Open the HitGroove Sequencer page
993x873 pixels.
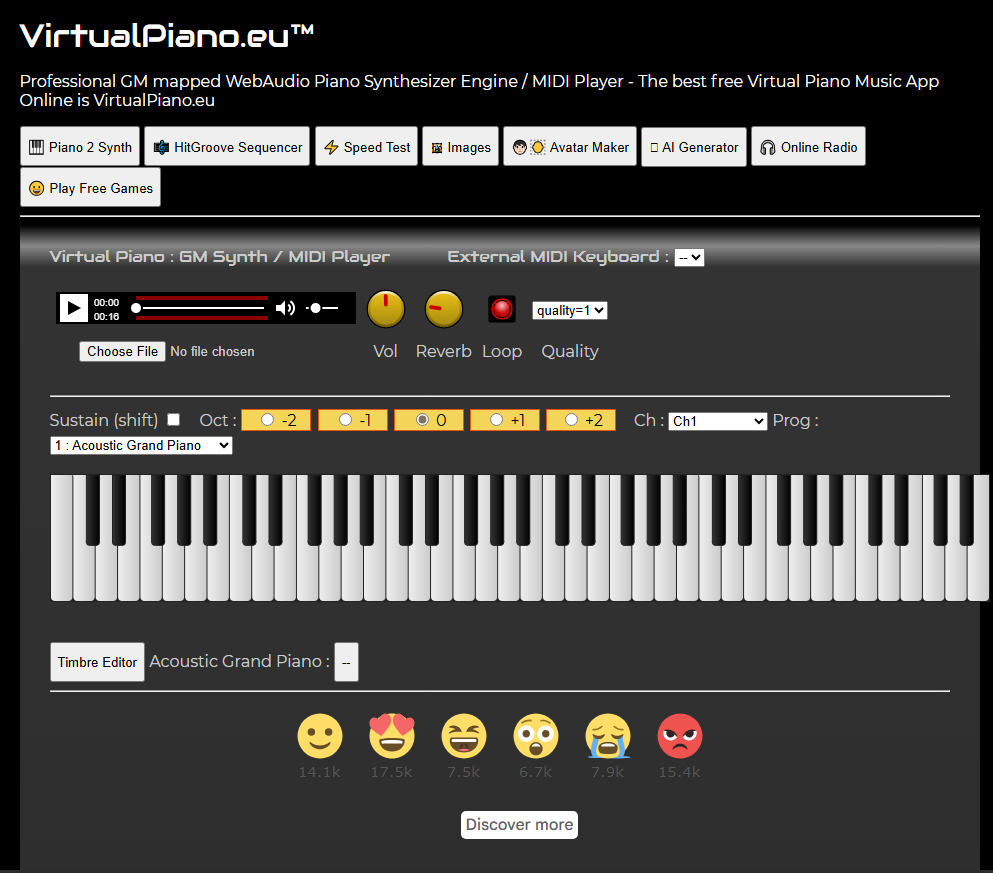pos(227,147)
